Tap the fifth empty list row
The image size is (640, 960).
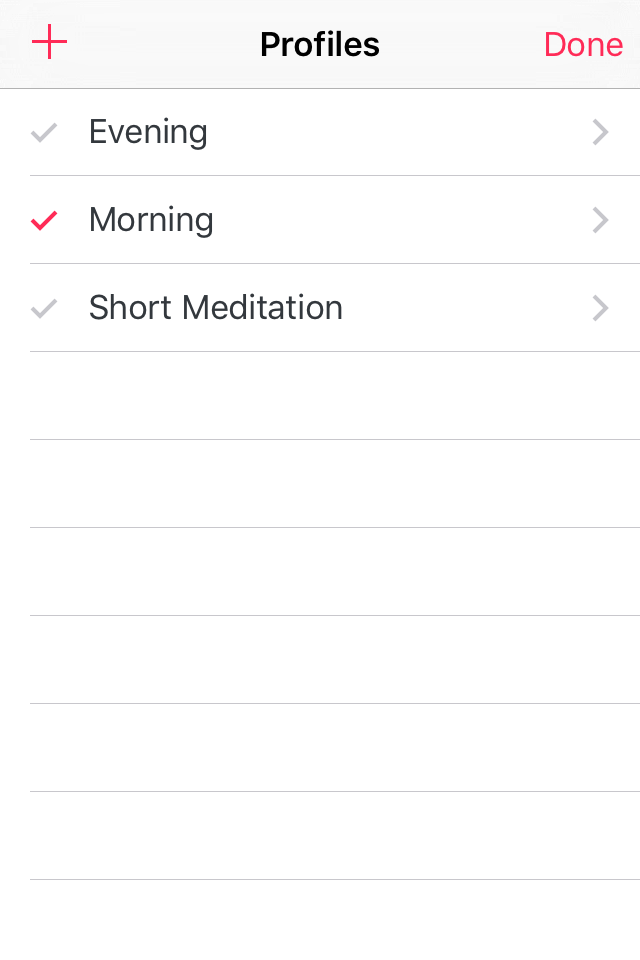(334, 748)
